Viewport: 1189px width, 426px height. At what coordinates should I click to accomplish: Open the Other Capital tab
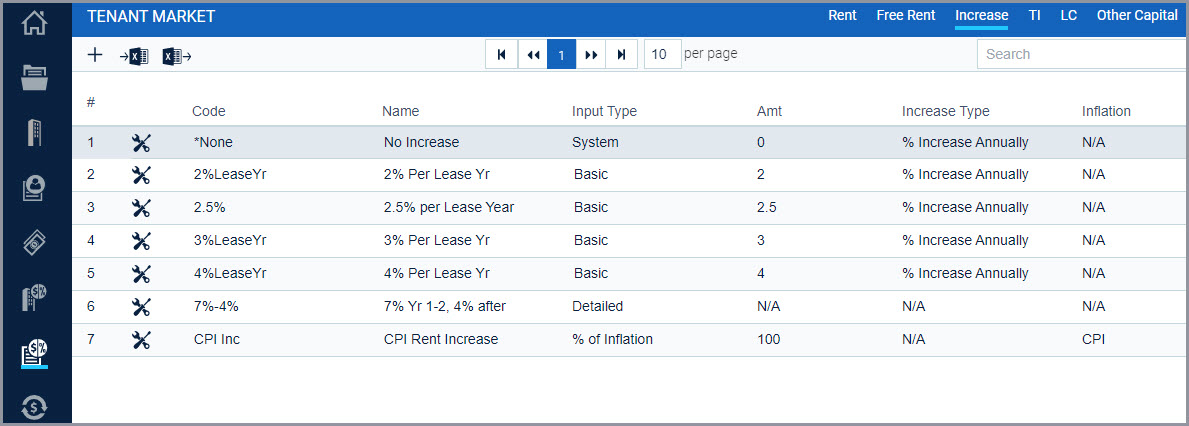click(1137, 15)
